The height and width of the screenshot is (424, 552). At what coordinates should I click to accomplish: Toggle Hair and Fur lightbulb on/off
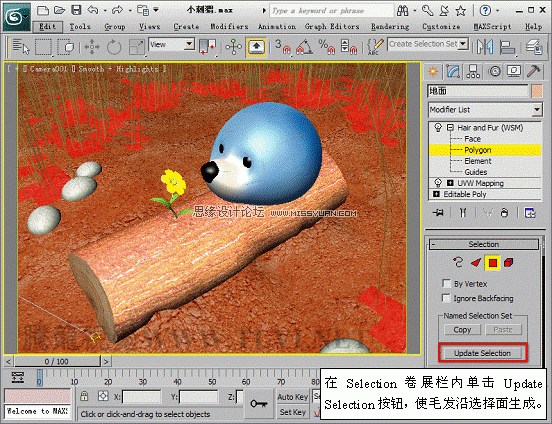(438, 127)
